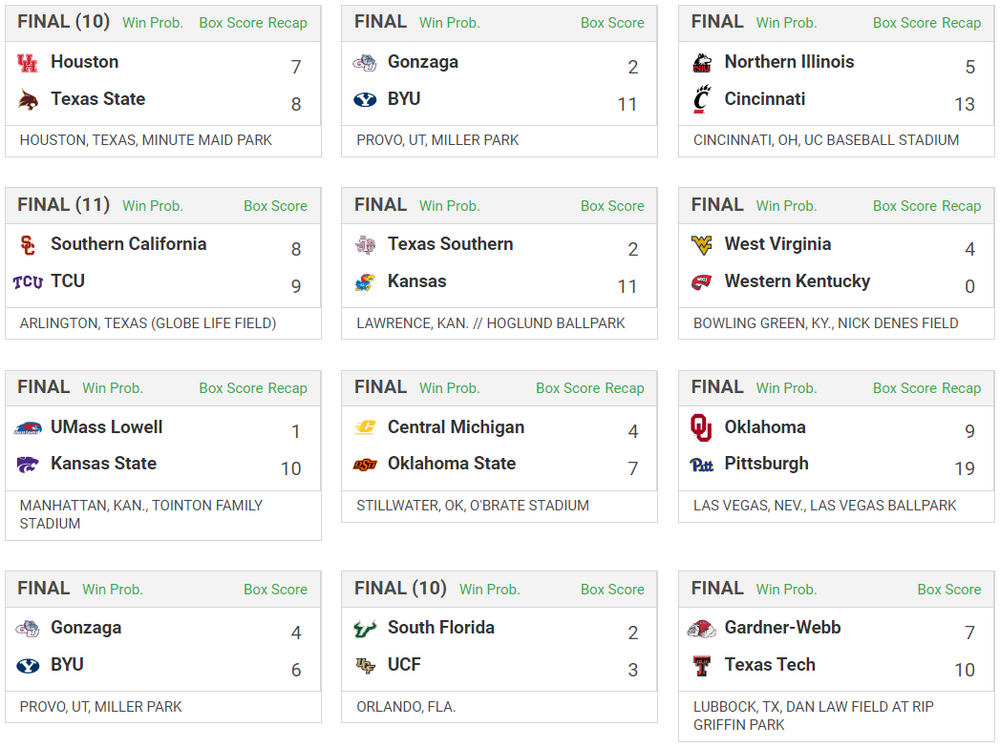
Task: Click the Cincinnati Bearcats logo
Action: pos(702,100)
